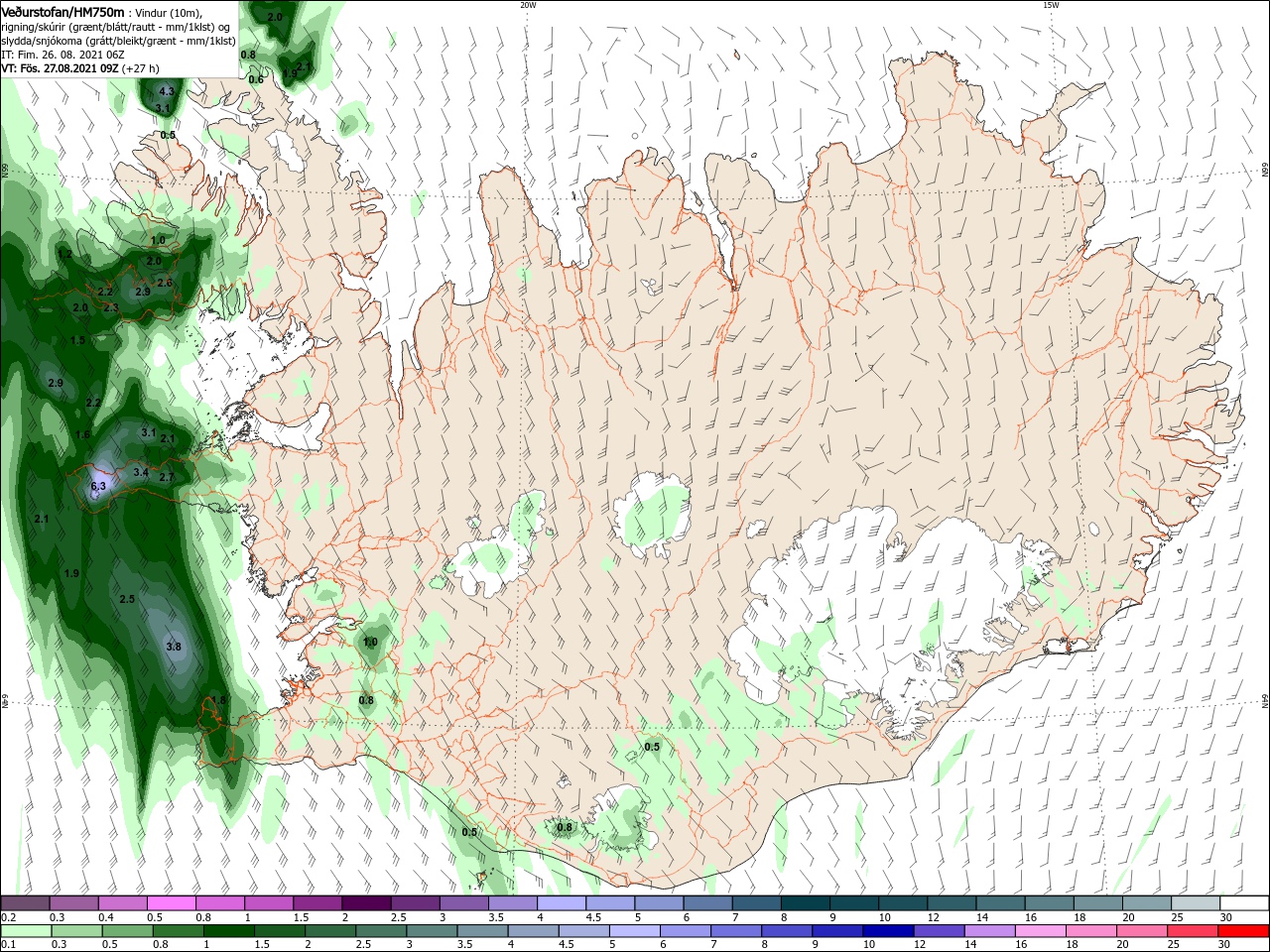Click the 1.8 value near the southwest peninsula

coord(219,700)
